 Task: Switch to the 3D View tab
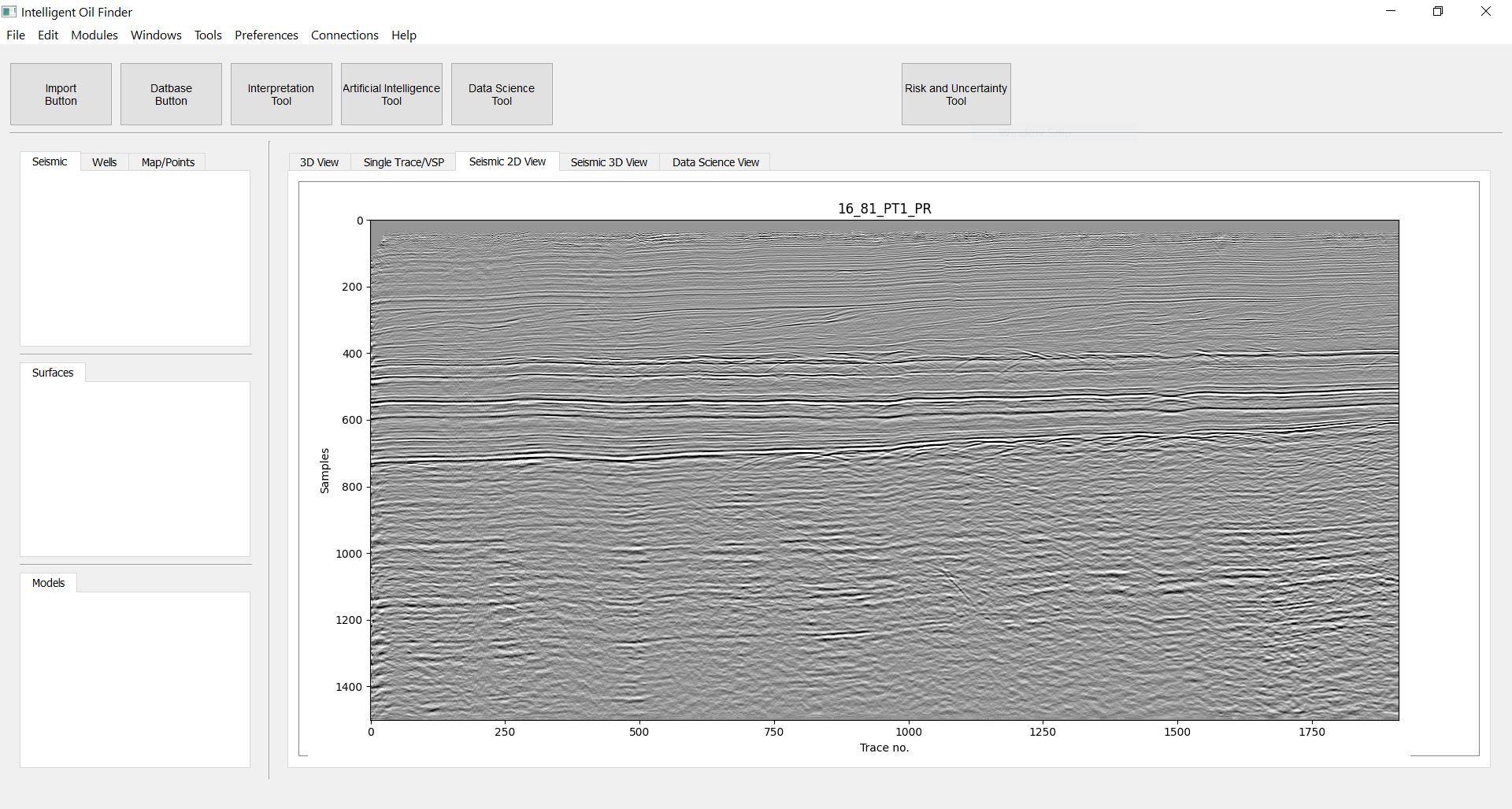[319, 162]
